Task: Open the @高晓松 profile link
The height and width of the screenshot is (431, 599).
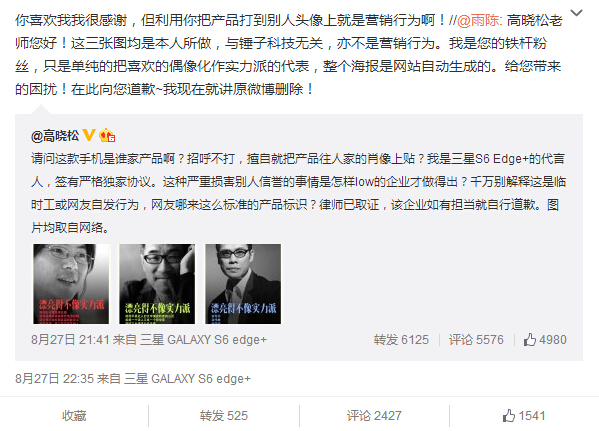Action: 55,136
